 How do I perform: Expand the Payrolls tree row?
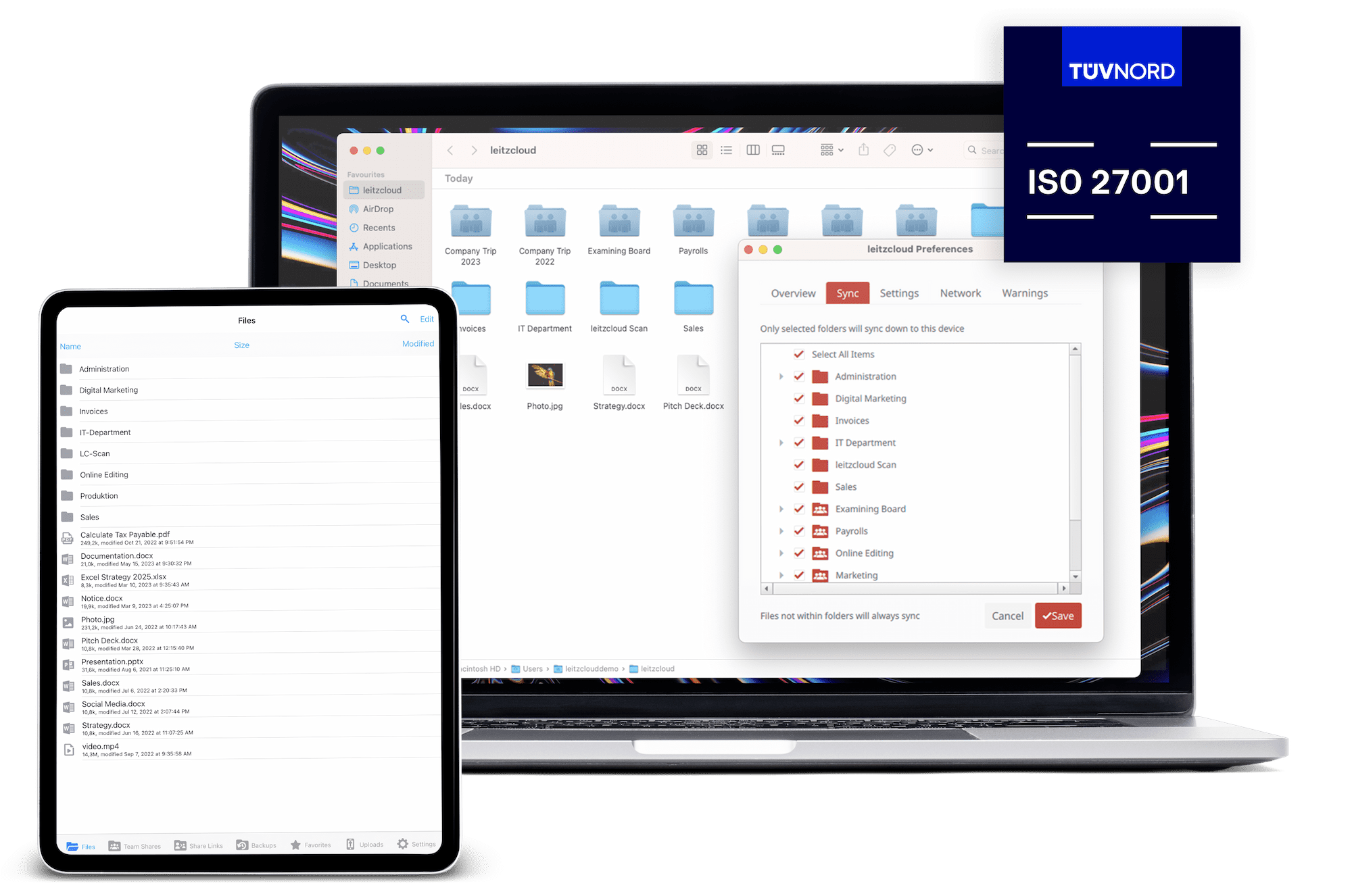click(781, 531)
